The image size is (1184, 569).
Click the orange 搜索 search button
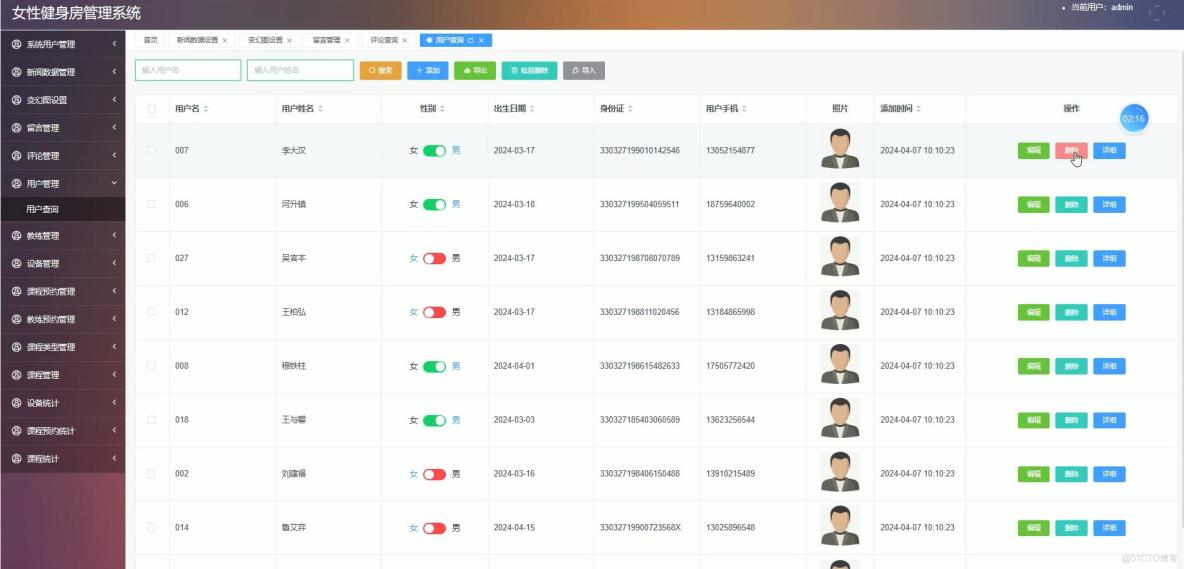tap(381, 70)
